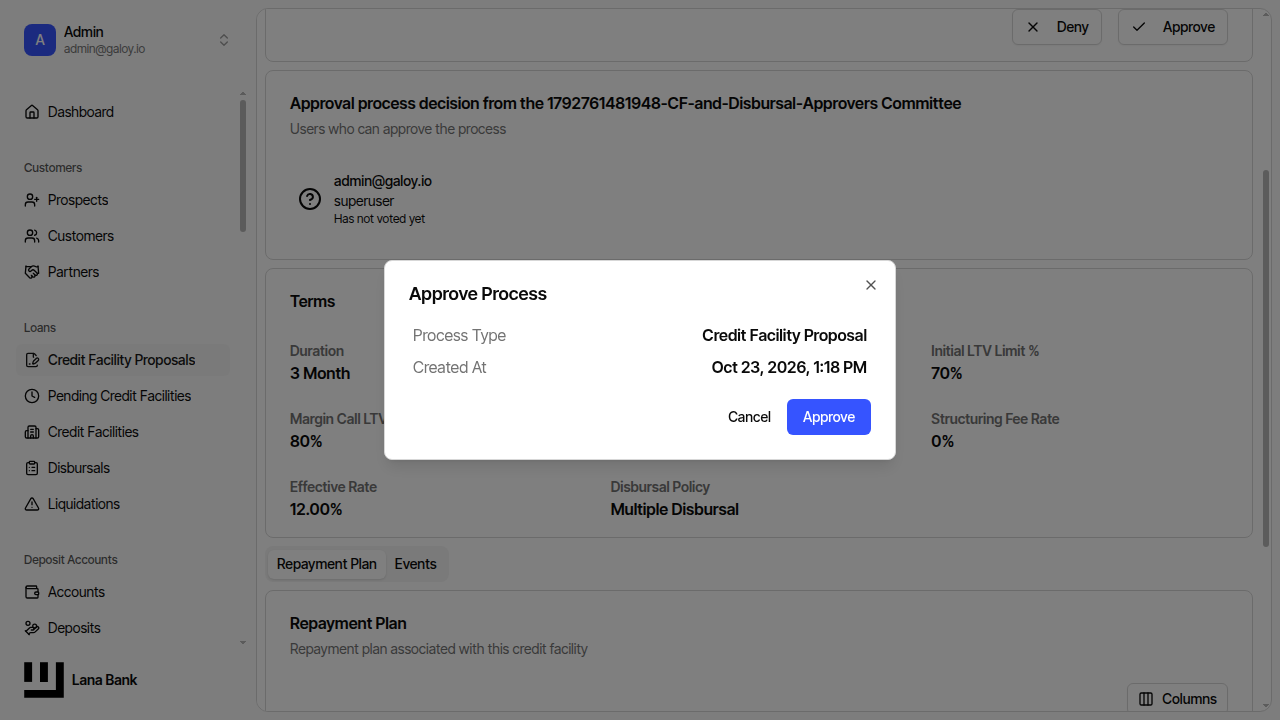Switch to the Repayment Plan tab
Image resolution: width=1280 pixels, height=720 pixels.
(x=327, y=564)
